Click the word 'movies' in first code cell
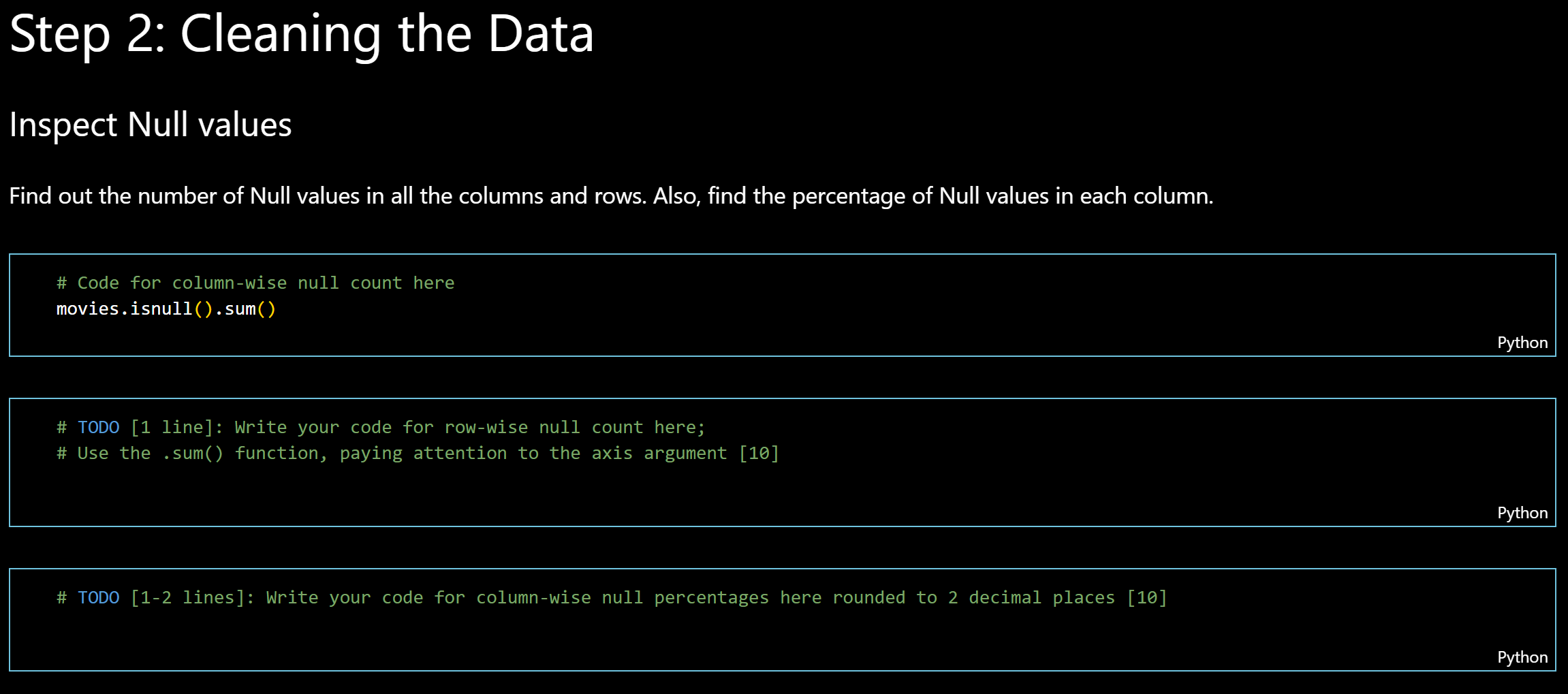1568x694 pixels. click(88, 309)
